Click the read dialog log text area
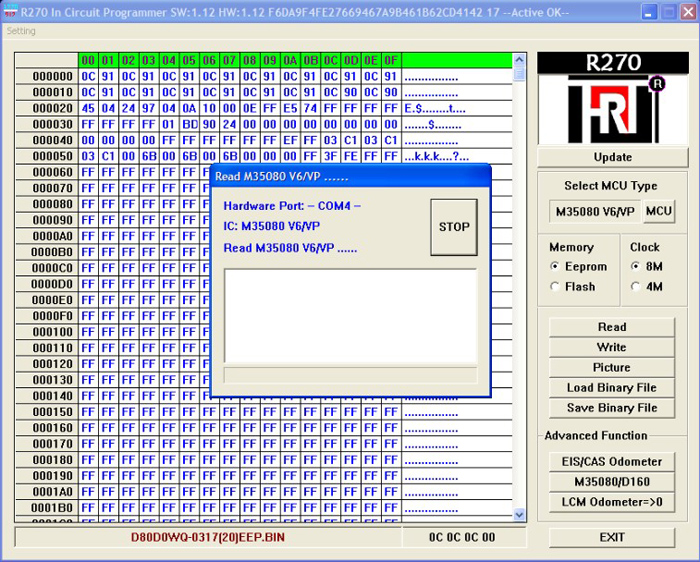 [x=350, y=316]
